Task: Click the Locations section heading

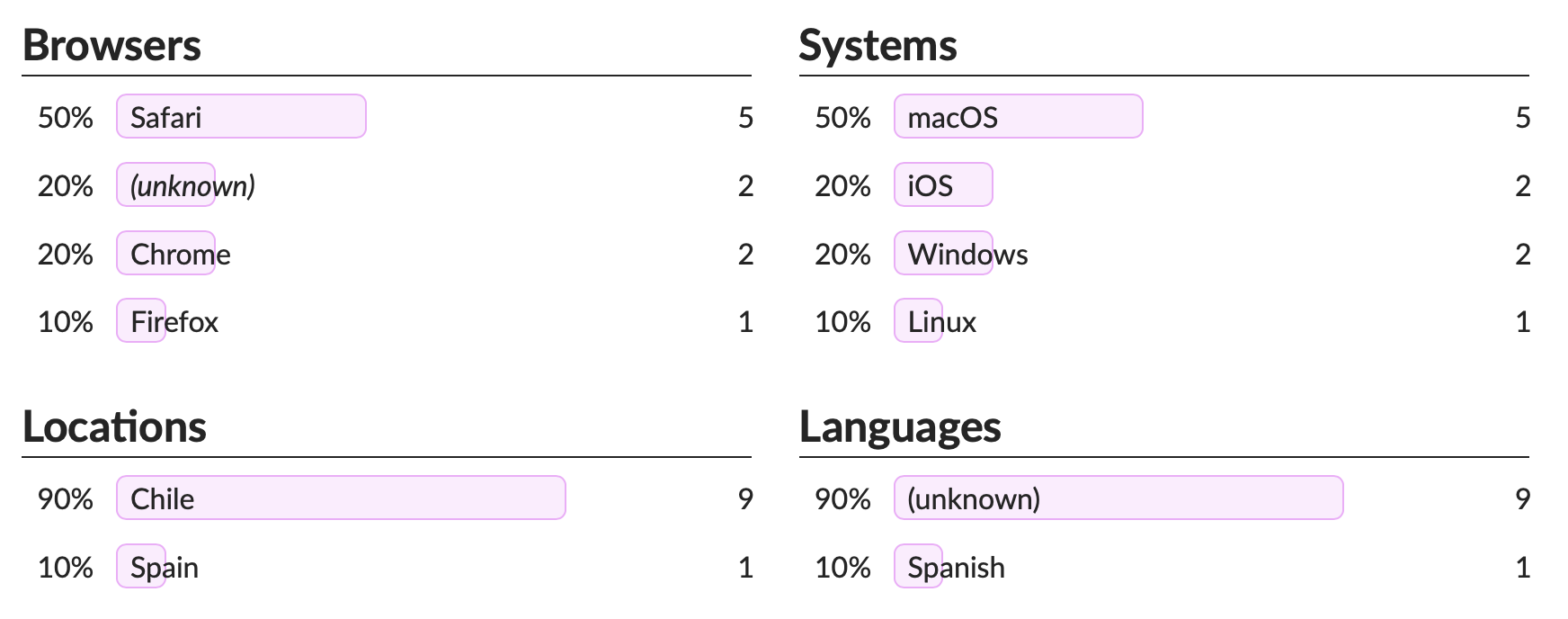Action: click(x=114, y=426)
